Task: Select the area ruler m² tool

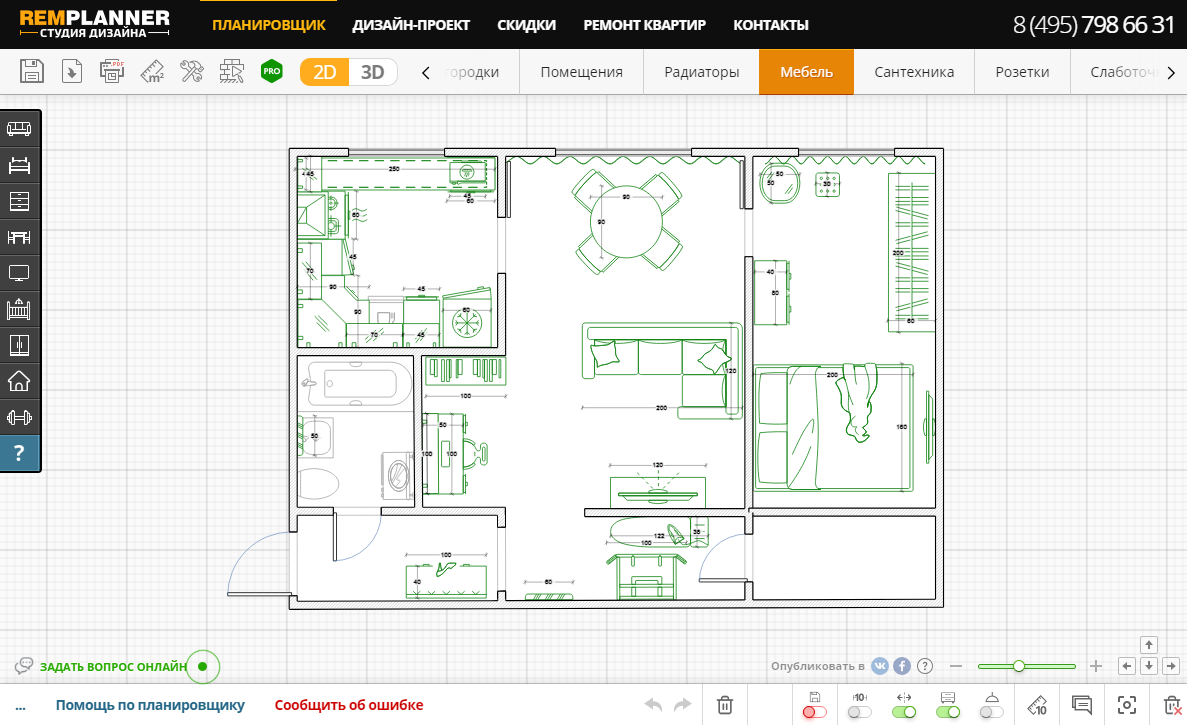Action: [x=152, y=72]
